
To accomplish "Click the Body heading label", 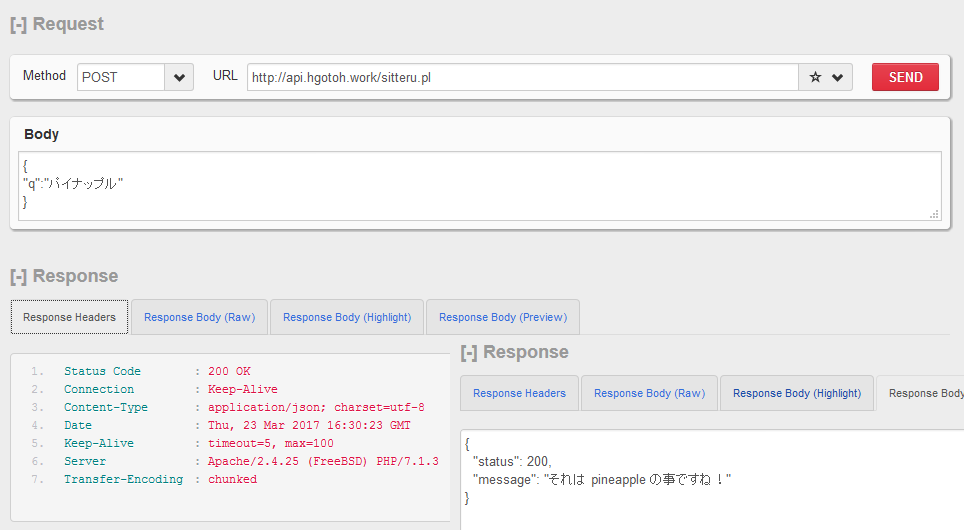I will point(41,134).
